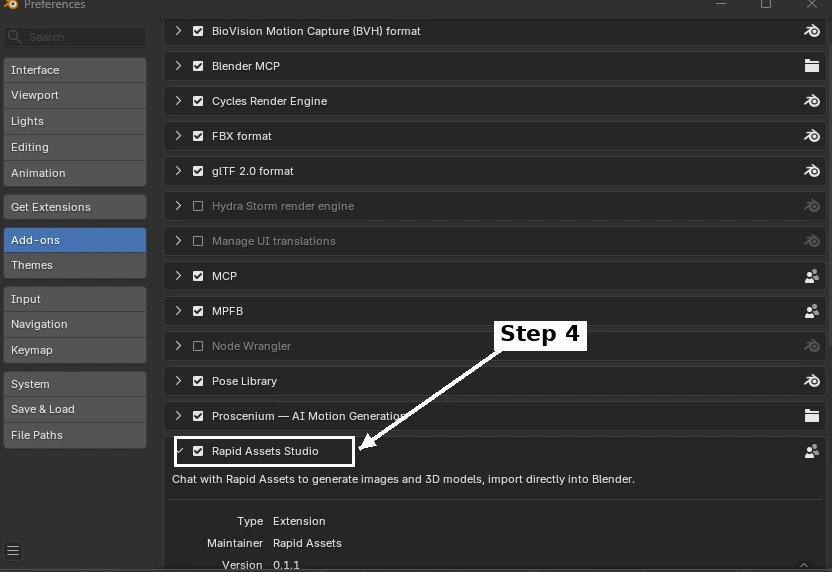The image size is (832, 572).
Task: Uncheck the MPFB add-on checkbox
Action: (x=198, y=311)
